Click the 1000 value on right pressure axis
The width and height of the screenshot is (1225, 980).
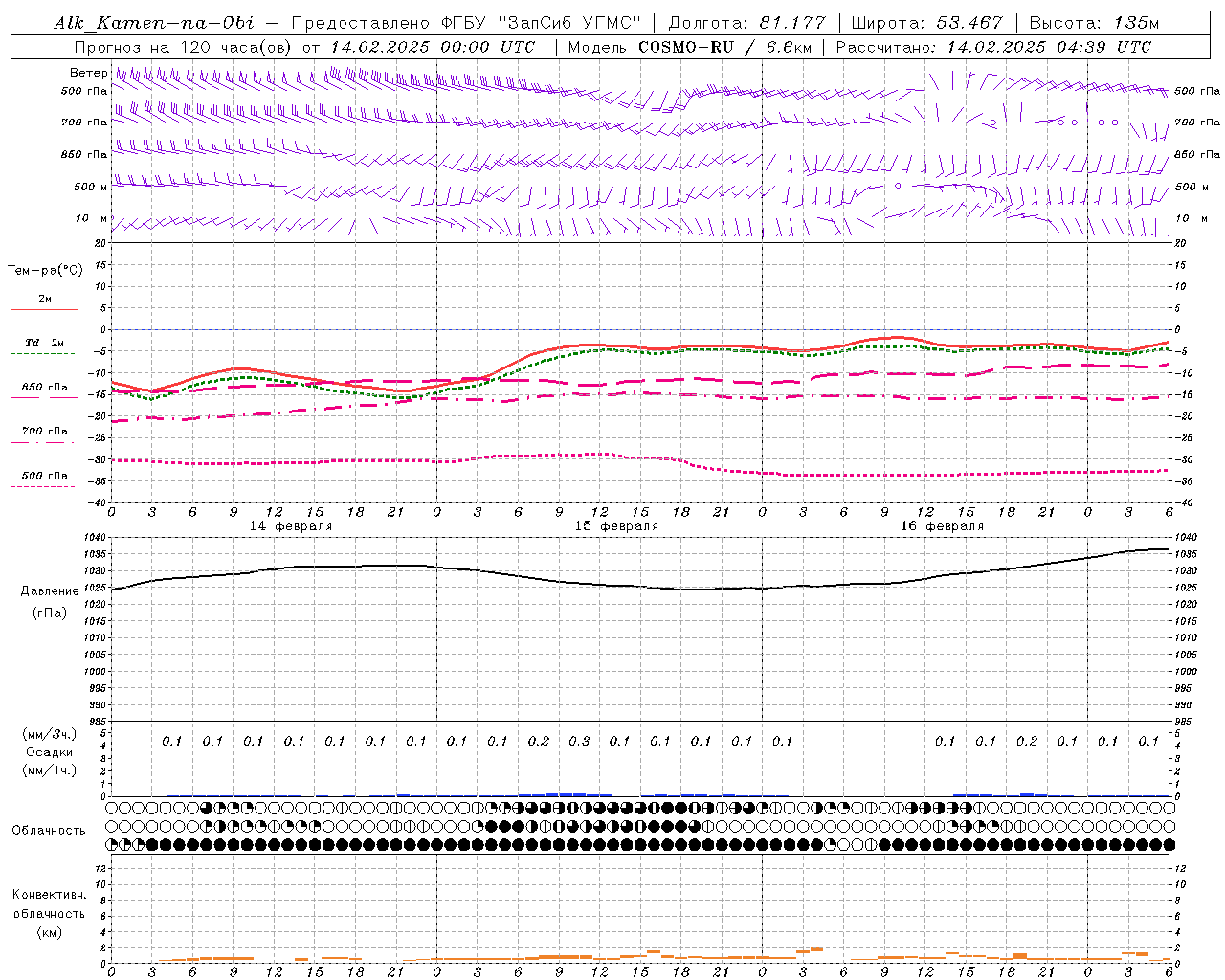point(1185,672)
